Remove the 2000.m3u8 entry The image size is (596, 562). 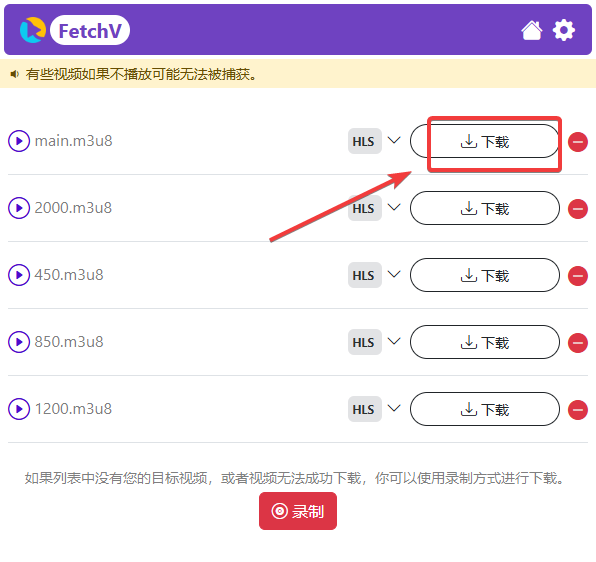(578, 209)
